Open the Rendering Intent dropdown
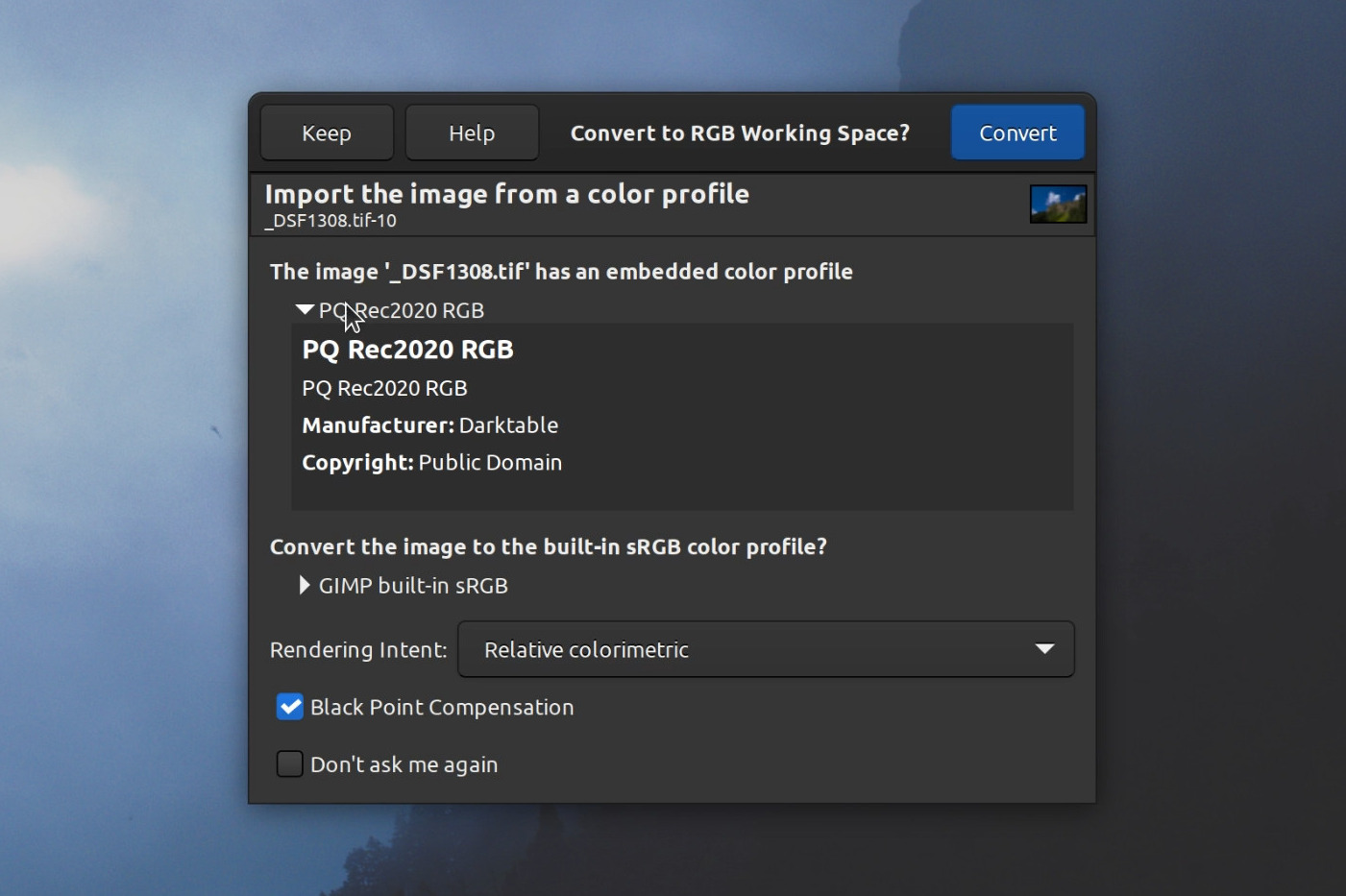 pos(766,649)
